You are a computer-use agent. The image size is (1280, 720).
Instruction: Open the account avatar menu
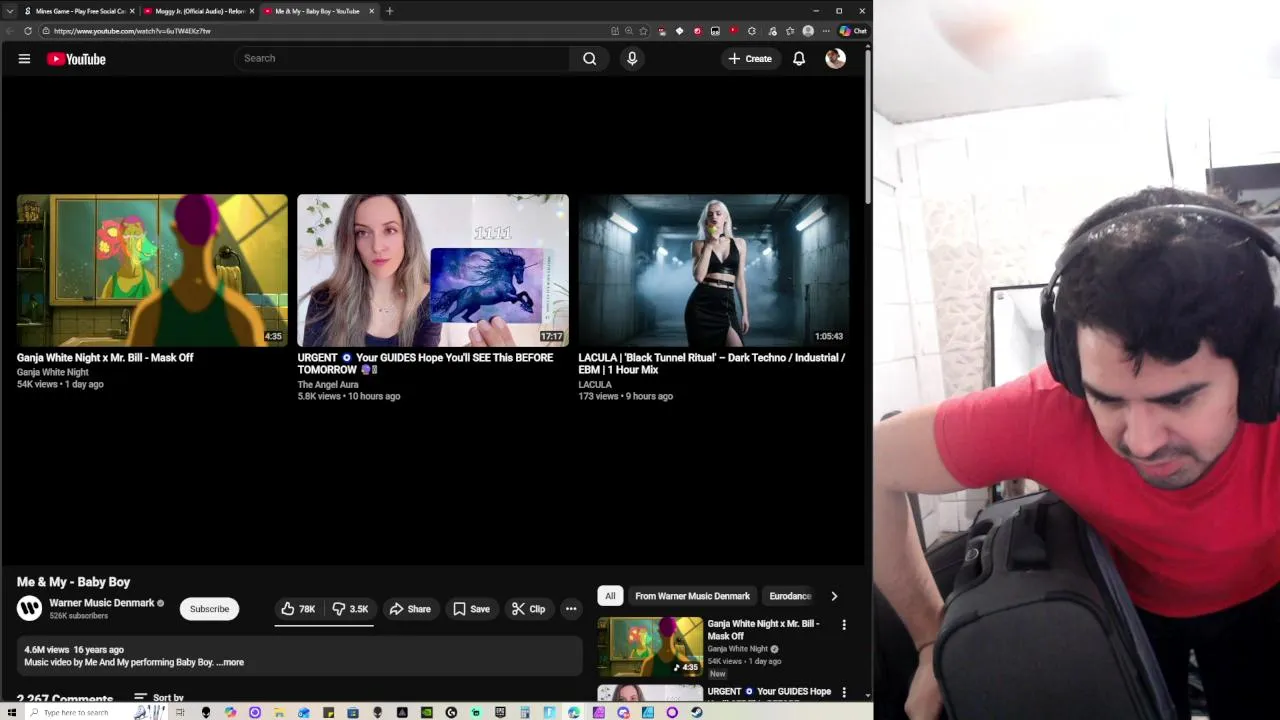click(x=835, y=59)
